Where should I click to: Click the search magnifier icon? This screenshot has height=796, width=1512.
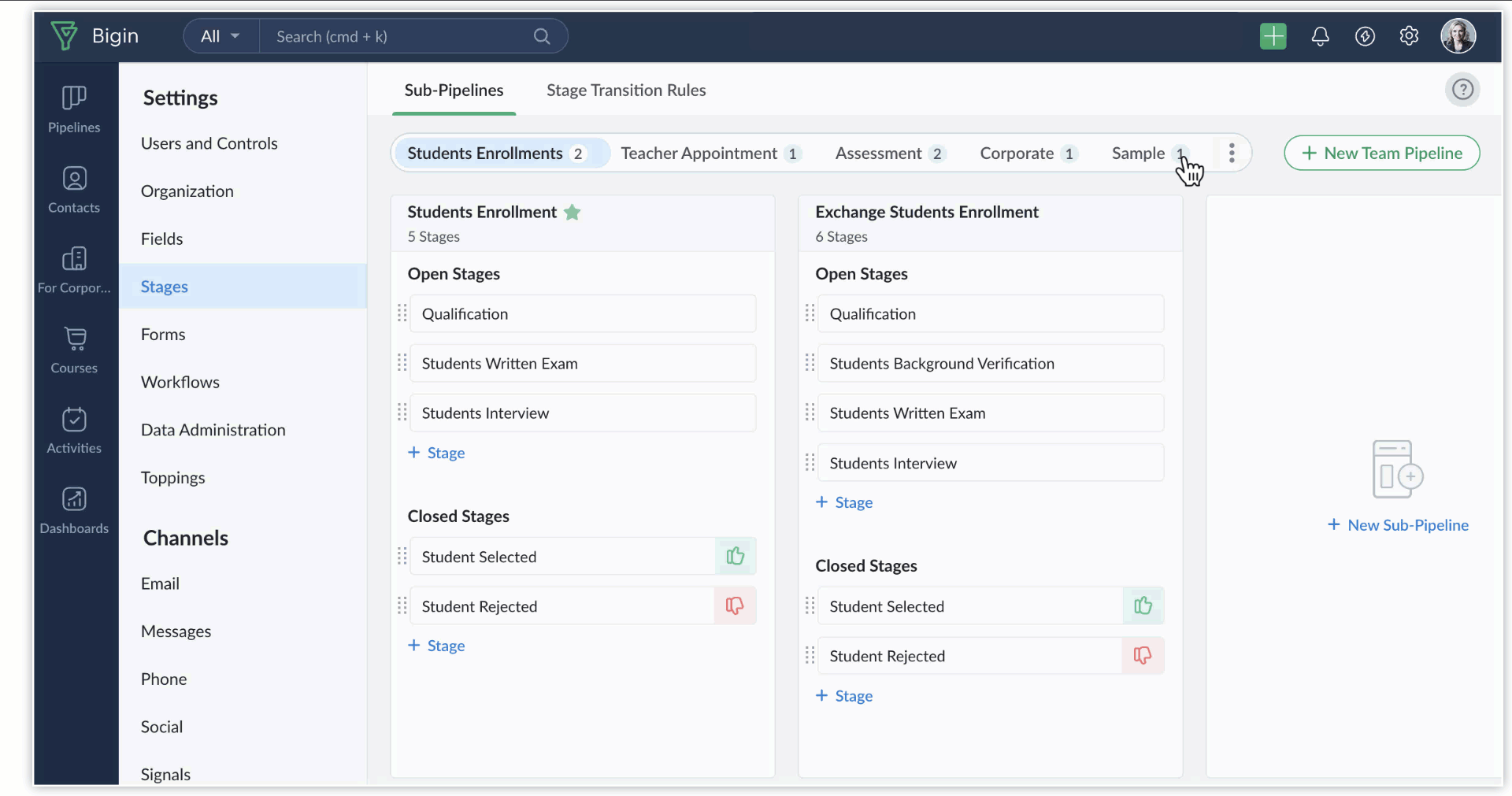click(x=542, y=36)
